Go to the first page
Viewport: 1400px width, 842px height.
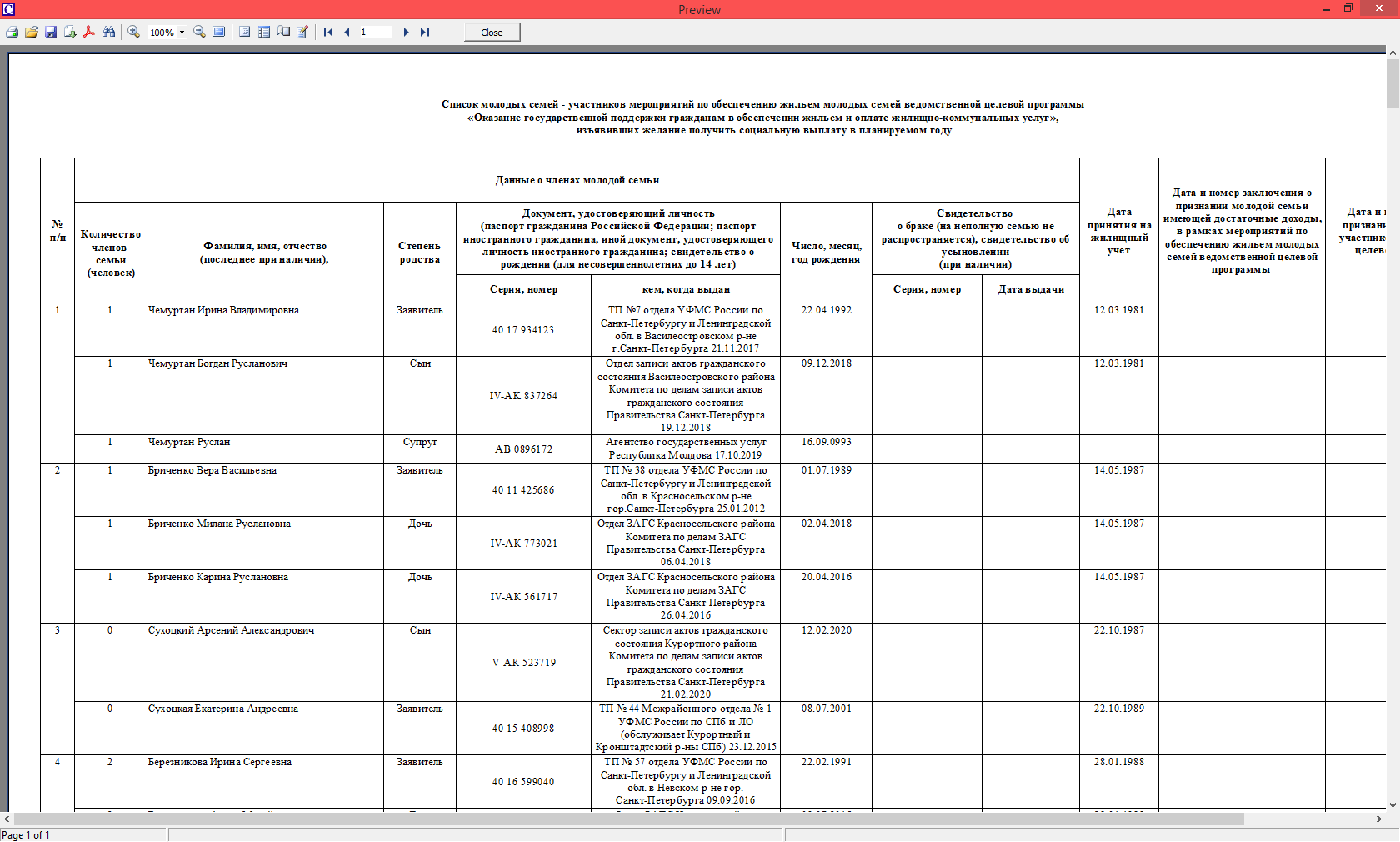(328, 33)
